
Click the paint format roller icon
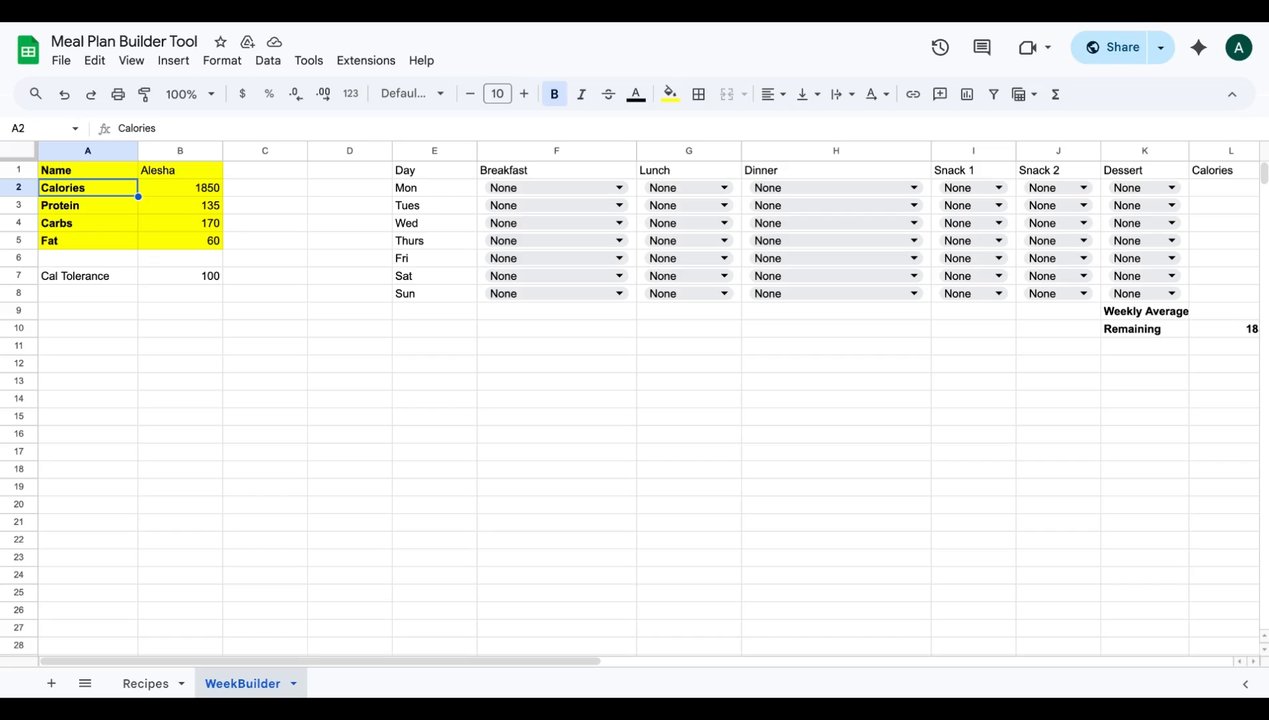click(144, 94)
